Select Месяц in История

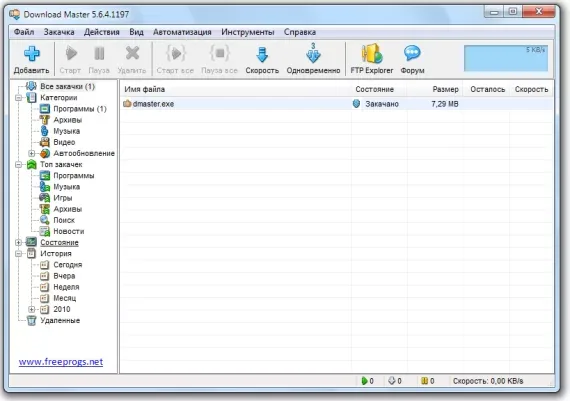(x=65, y=298)
